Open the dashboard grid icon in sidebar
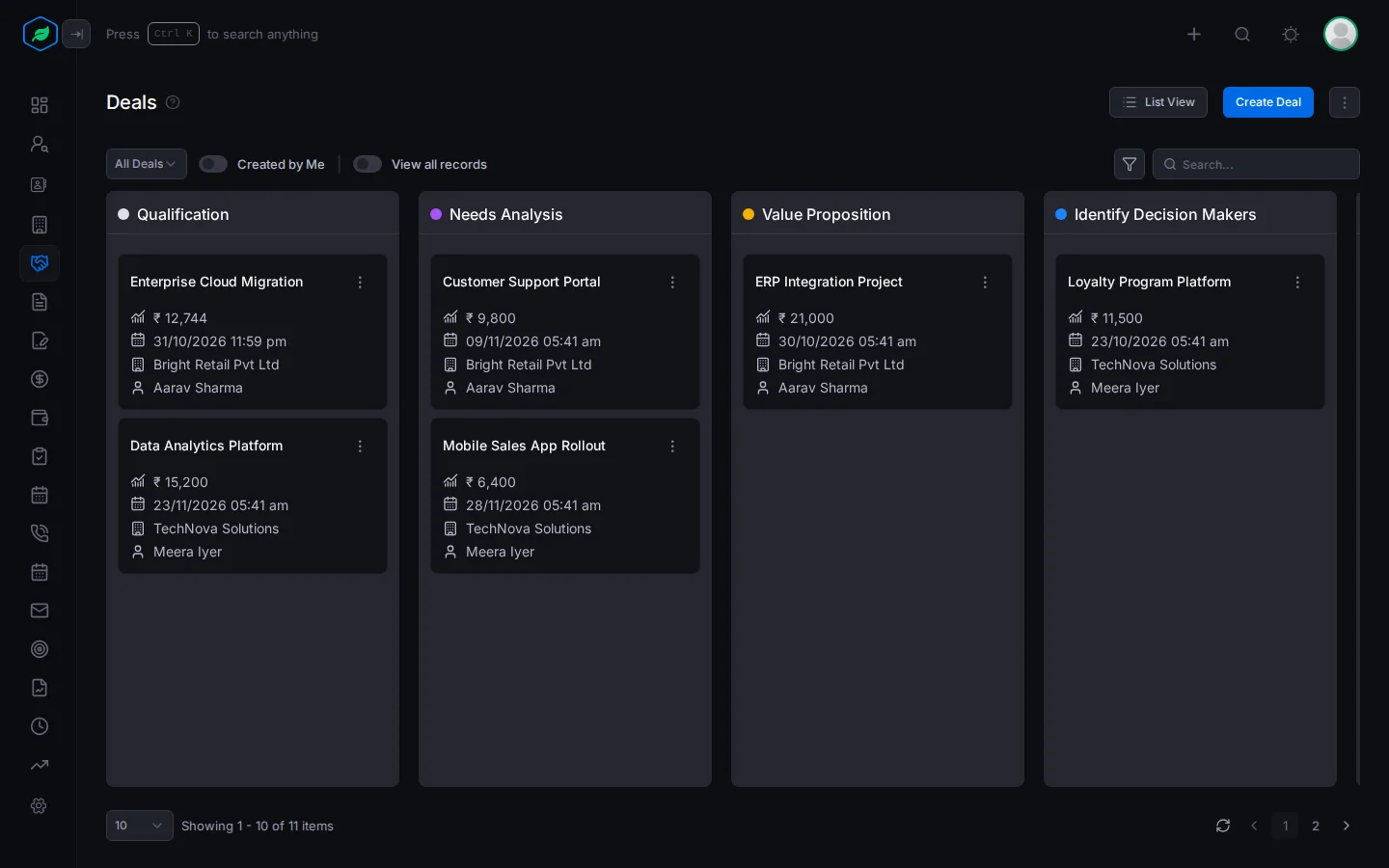Image resolution: width=1389 pixels, height=868 pixels. pyautogui.click(x=40, y=105)
